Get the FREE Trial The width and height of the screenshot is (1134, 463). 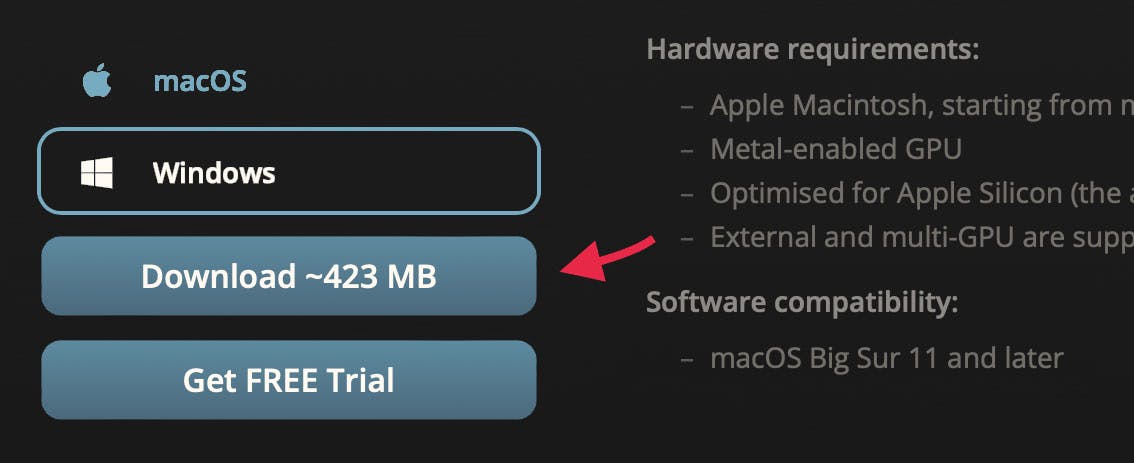pos(289,380)
